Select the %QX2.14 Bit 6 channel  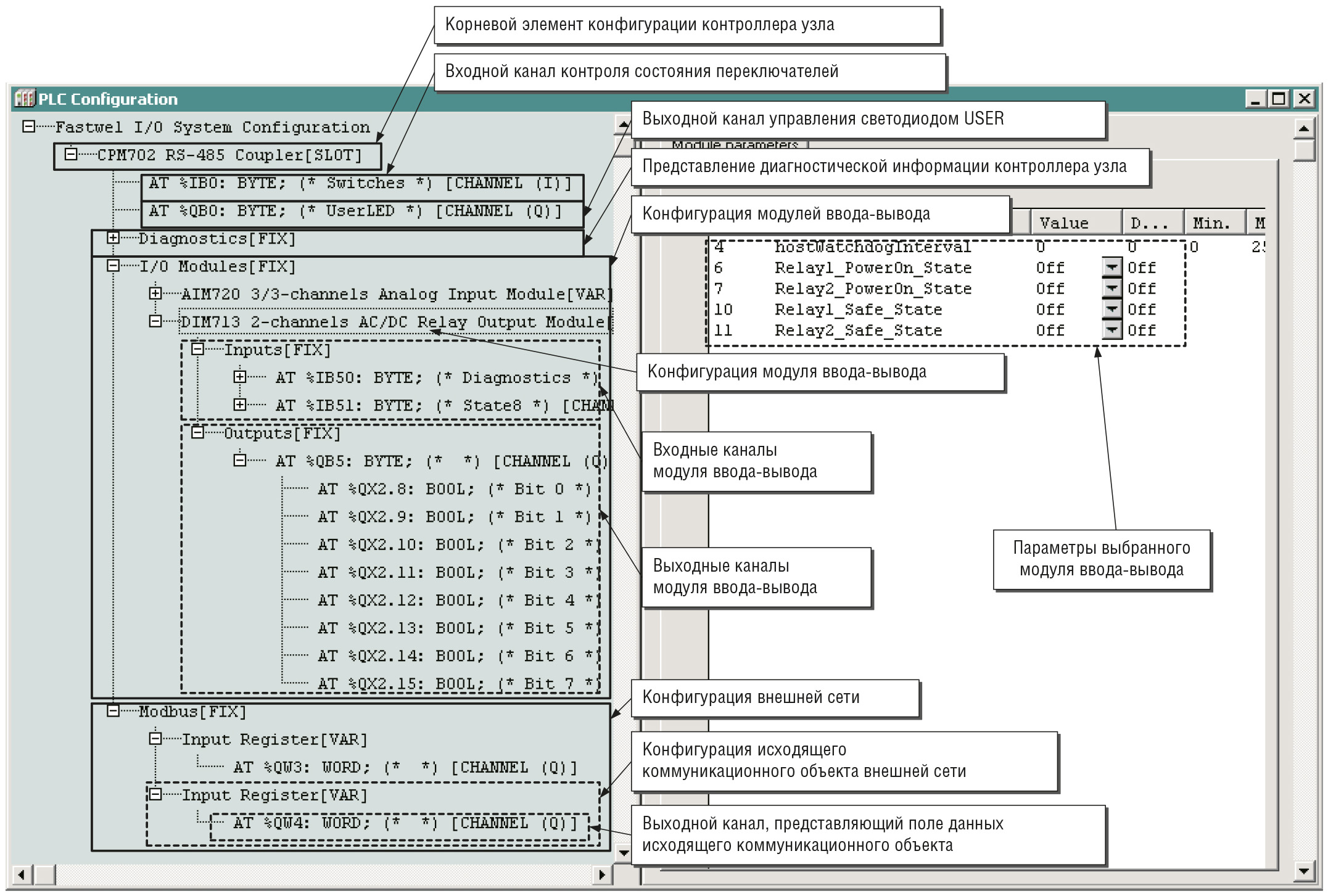pyautogui.click(x=458, y=656)
